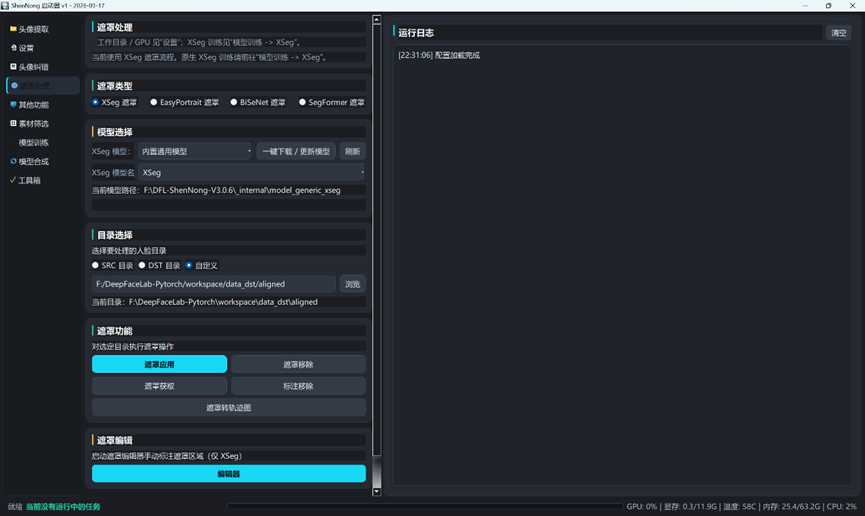Select the EasyPortrait 遮罩 radio option
This screenshot has width=865, height=516.
184,103
